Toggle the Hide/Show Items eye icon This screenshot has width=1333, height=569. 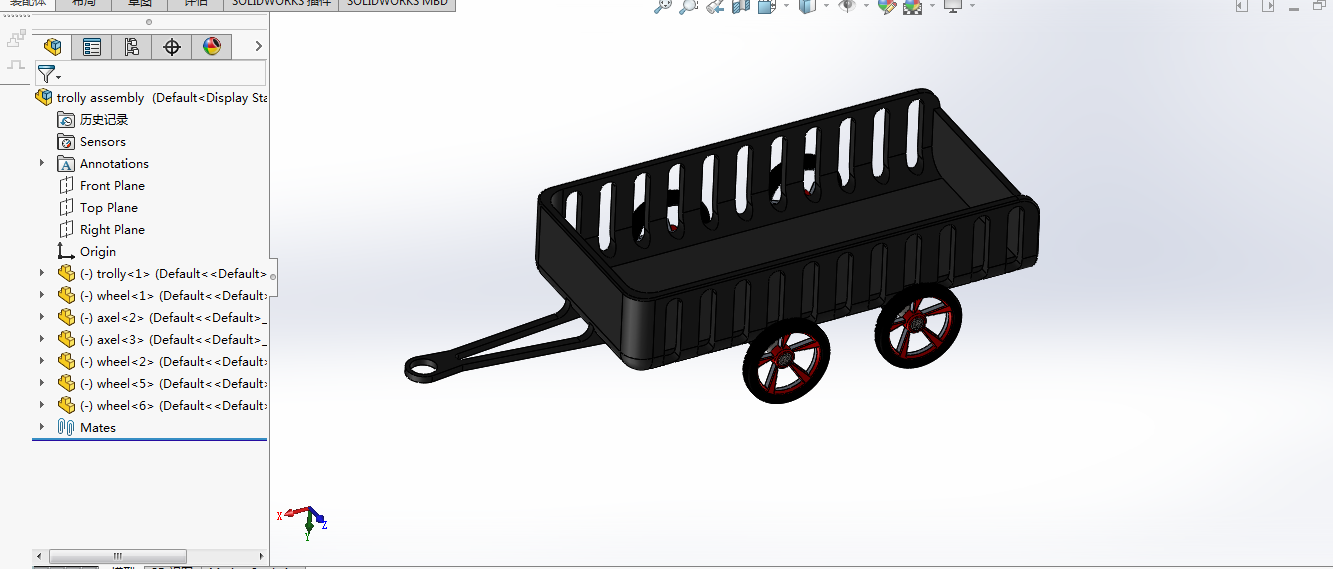(x=847, y=6)
